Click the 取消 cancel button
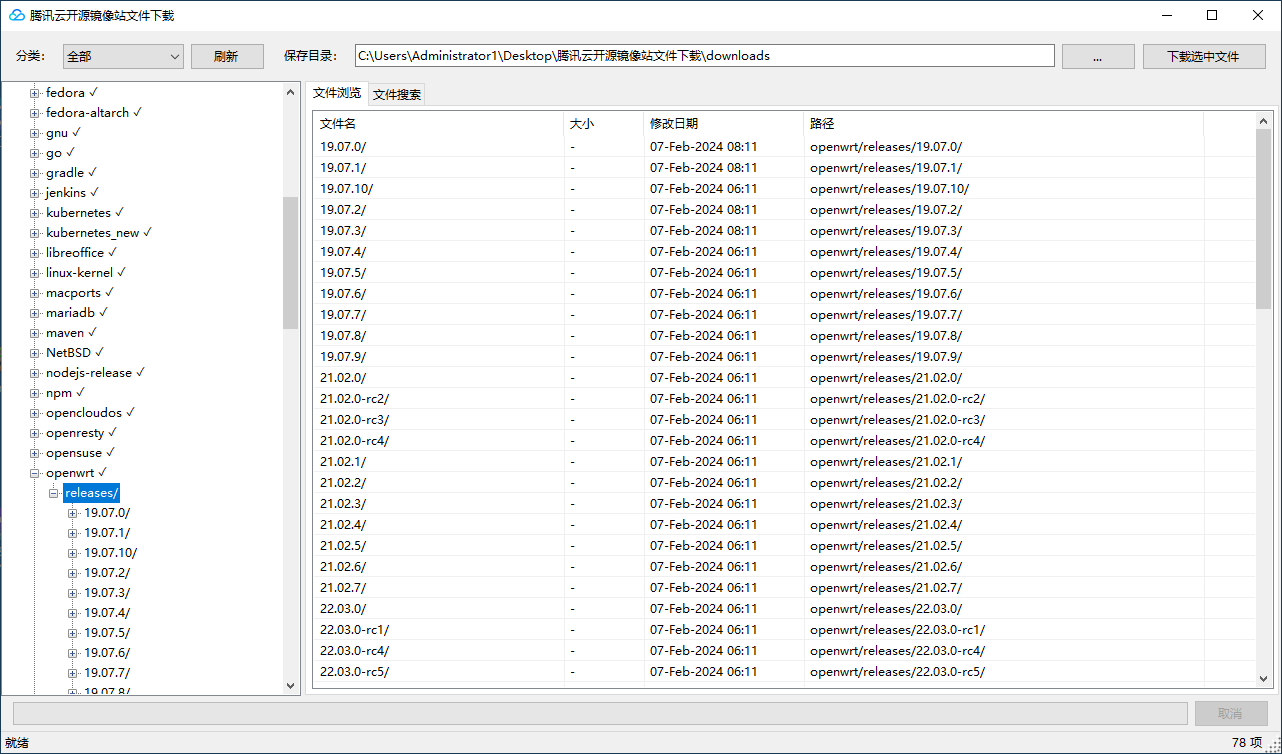 [1230, 713]
